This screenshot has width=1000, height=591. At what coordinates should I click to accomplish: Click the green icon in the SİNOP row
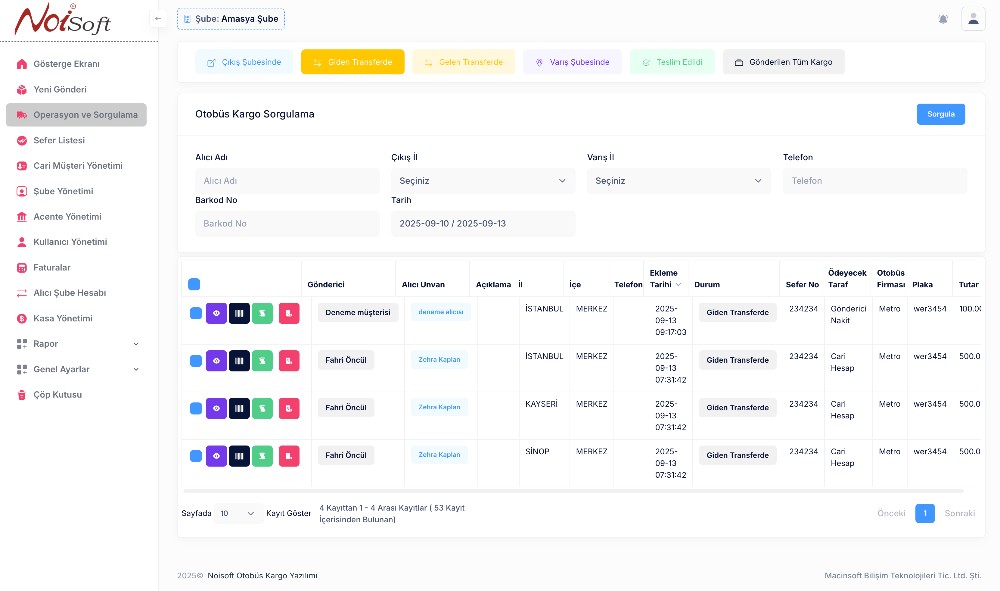click(x=262, y=456)
